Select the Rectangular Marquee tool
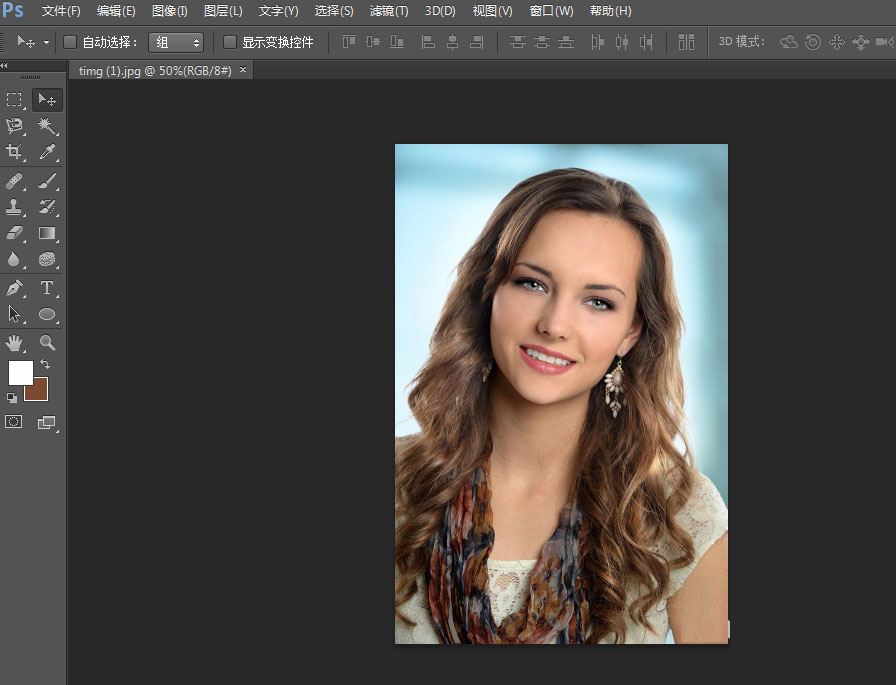896x685 pixels. click(x=15, y=100)
